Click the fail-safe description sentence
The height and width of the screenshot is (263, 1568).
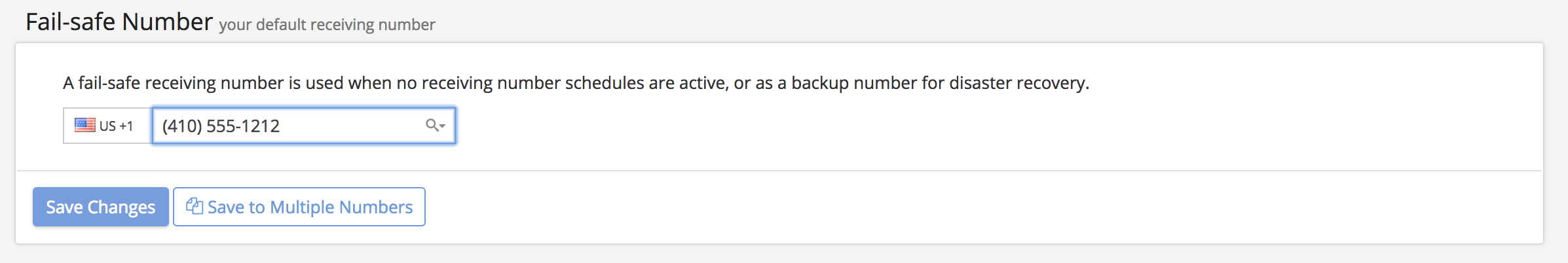[575, 83]
